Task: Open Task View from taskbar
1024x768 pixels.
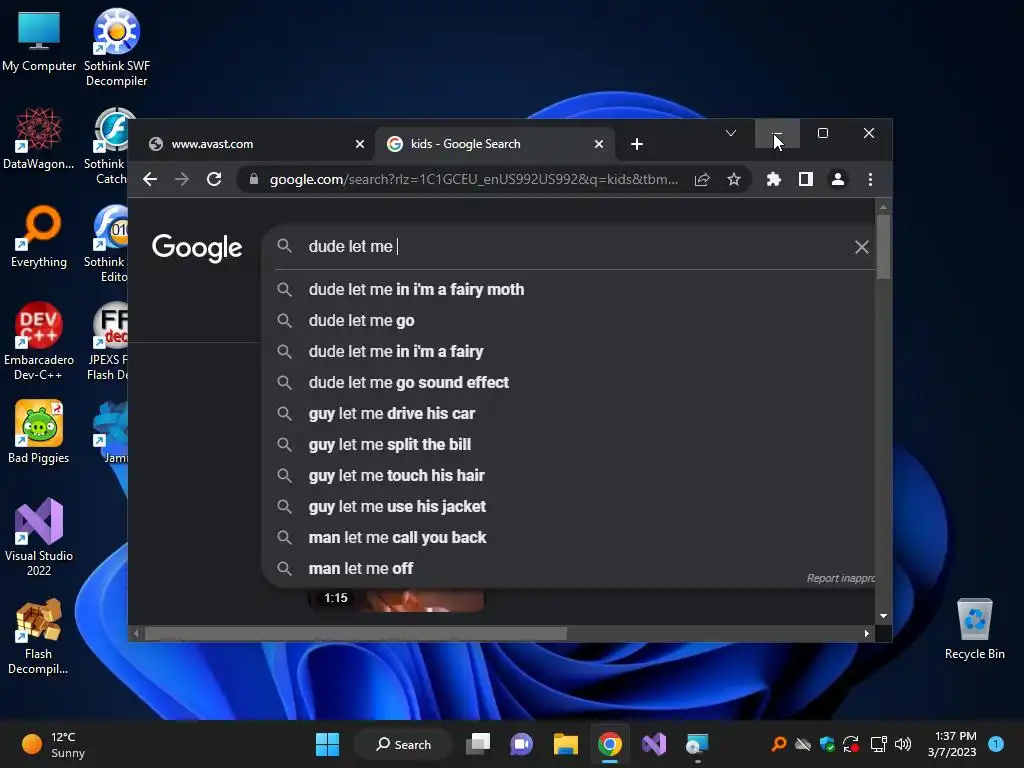Action: click(x=478, y=744)
